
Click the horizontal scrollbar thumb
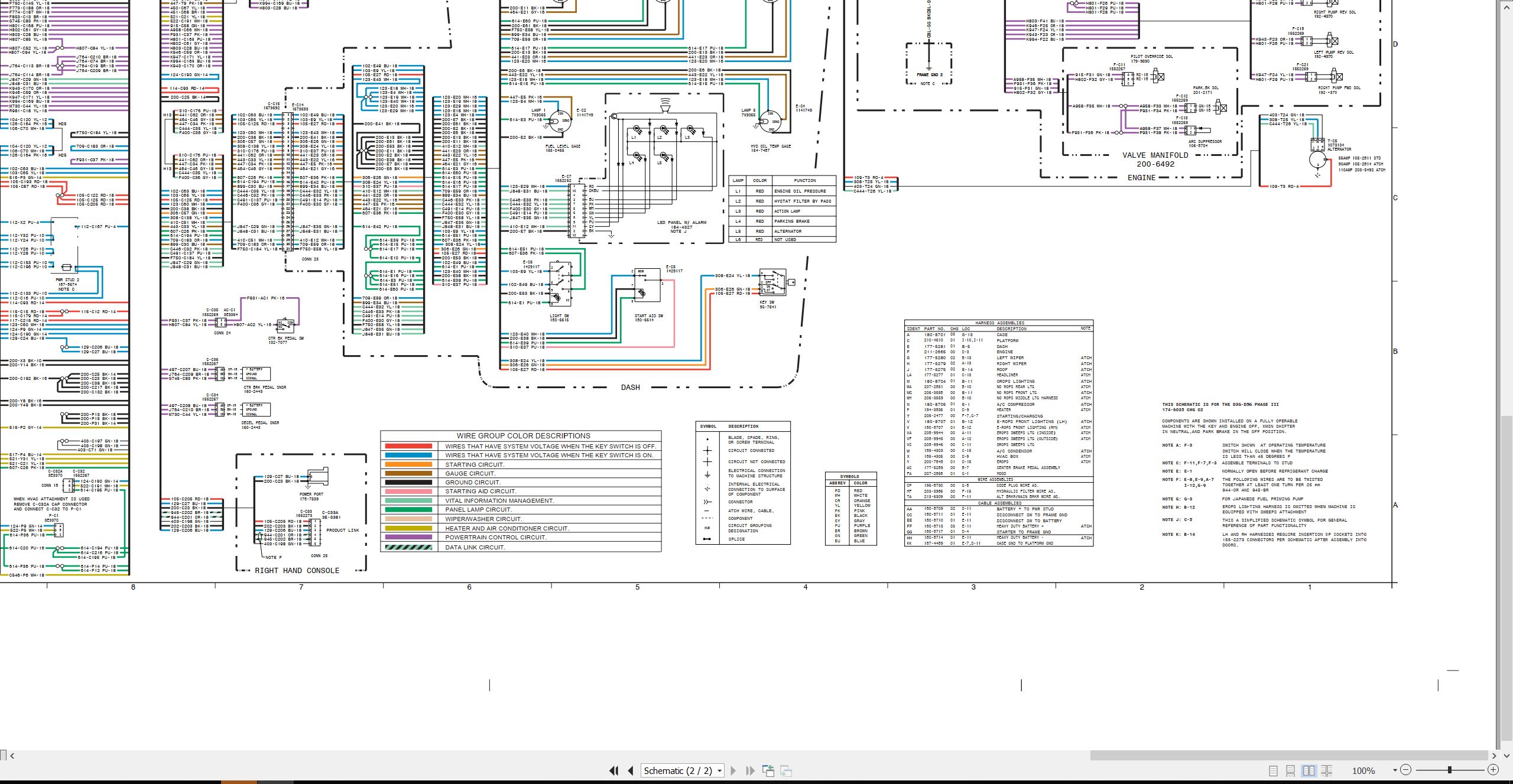tap(1289, 756)
